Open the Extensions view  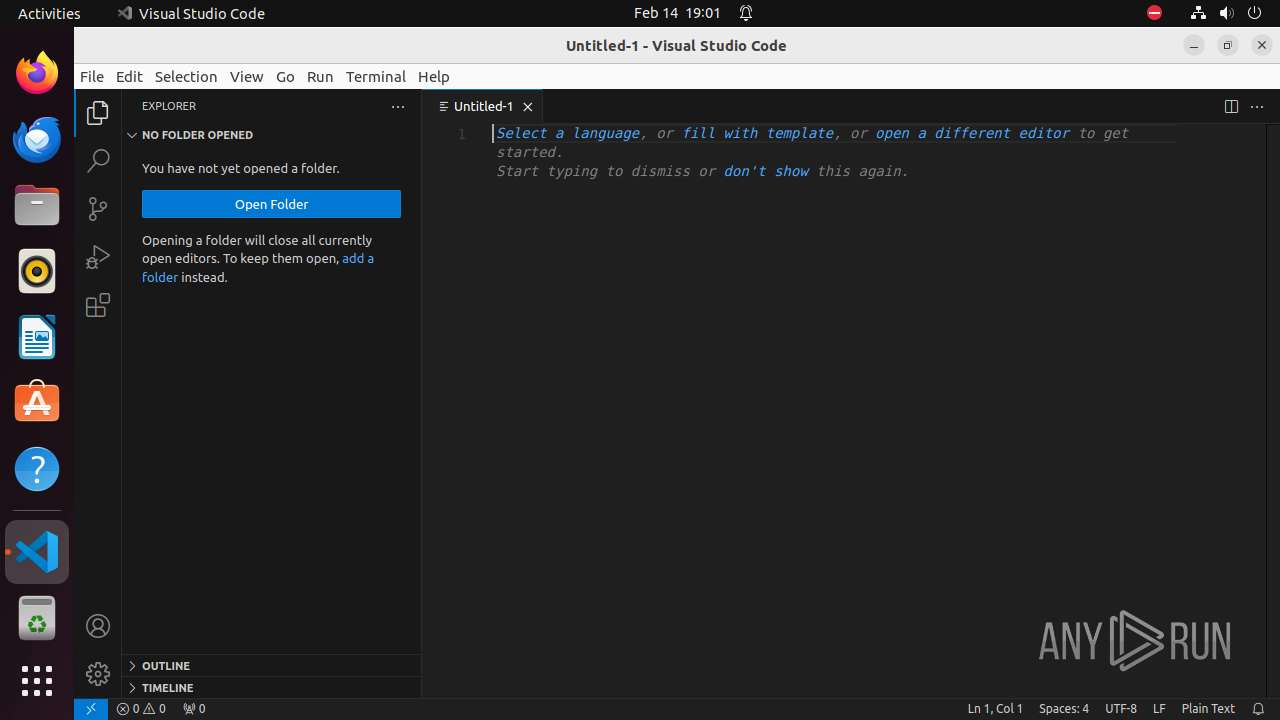98,305
